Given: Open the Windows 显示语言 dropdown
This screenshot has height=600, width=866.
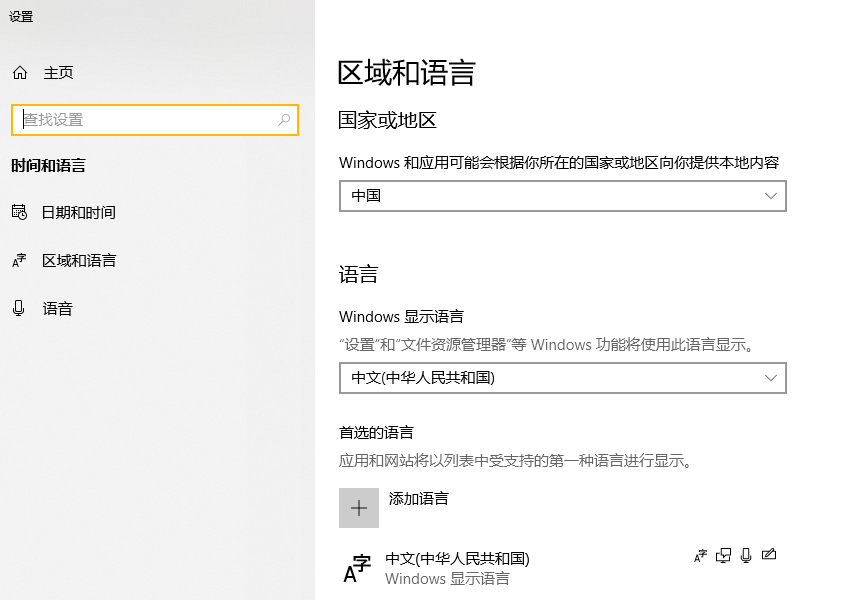Looking at the screenshot, I should (562, 378).
